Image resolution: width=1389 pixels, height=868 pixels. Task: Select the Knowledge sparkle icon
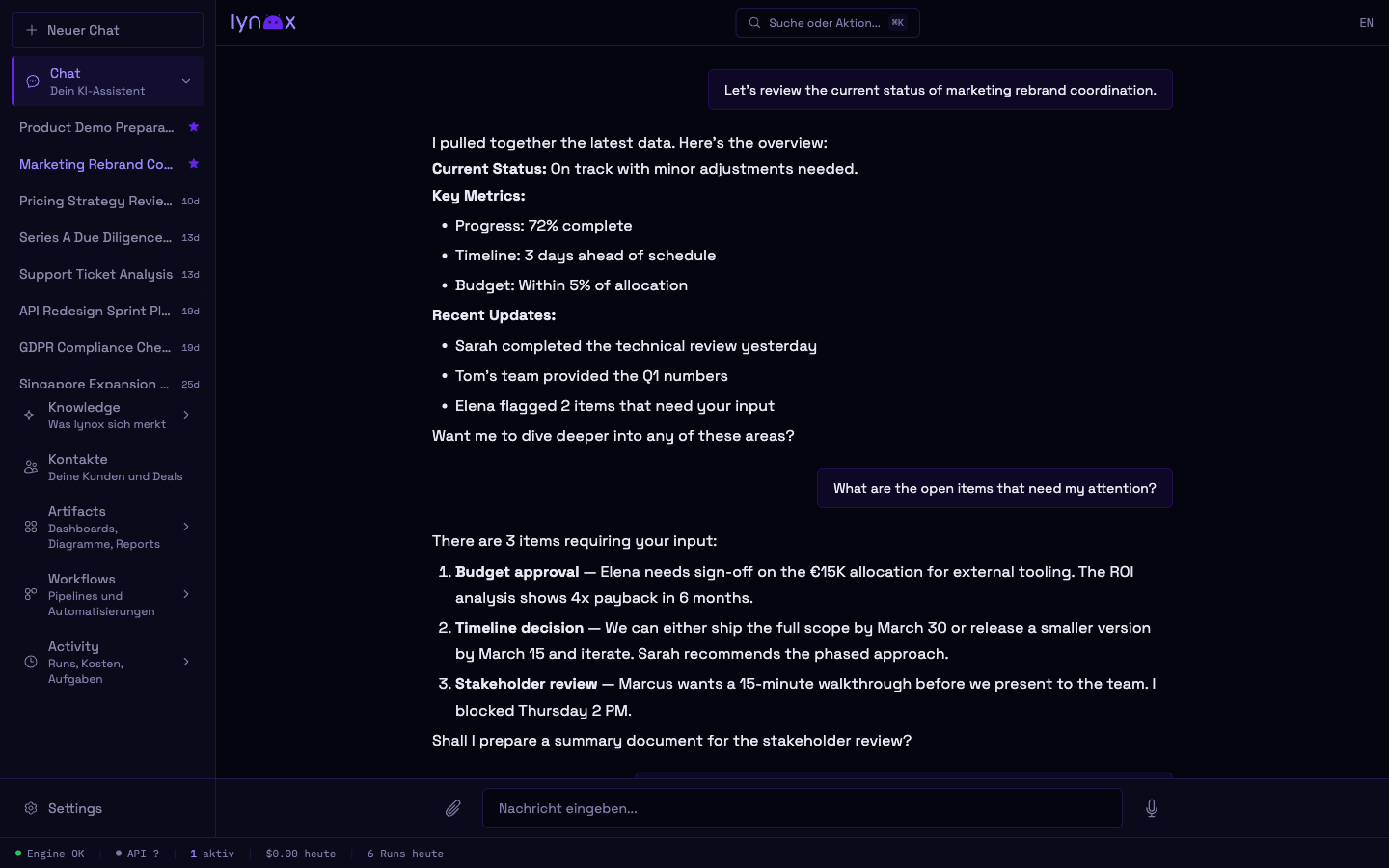(29, 415)
